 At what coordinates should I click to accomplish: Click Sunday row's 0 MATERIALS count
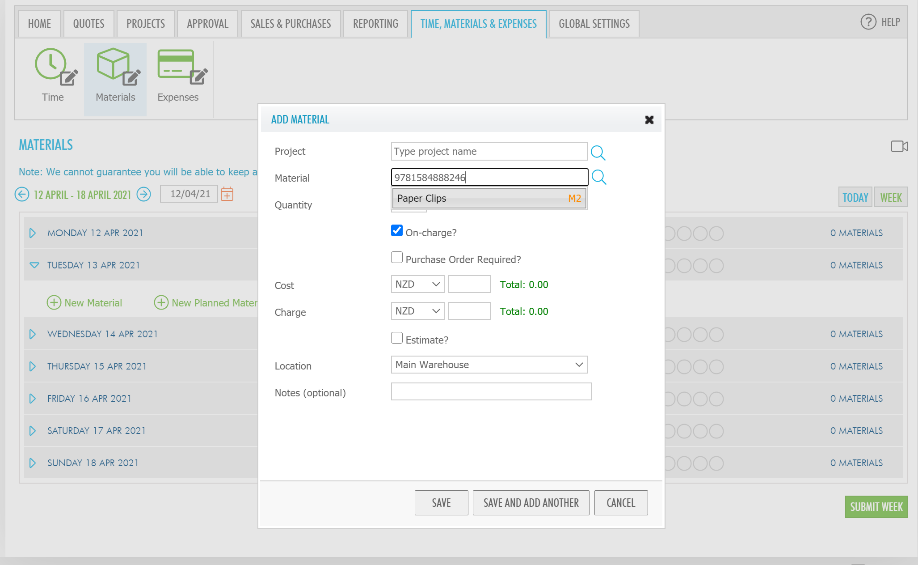(x=856, y=463)
